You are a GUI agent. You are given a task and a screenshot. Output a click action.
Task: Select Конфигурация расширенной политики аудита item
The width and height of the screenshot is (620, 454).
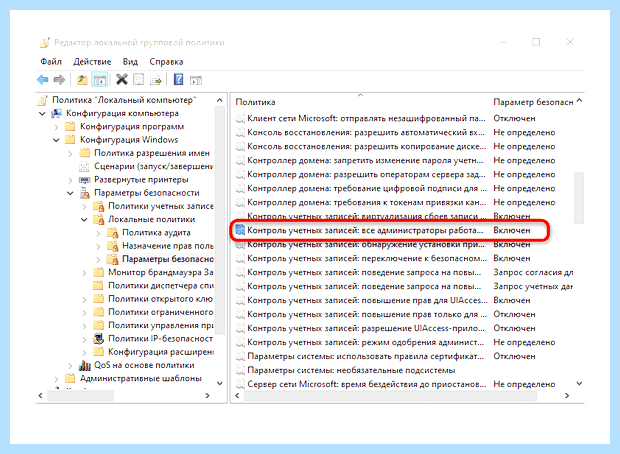pos(161,352)
